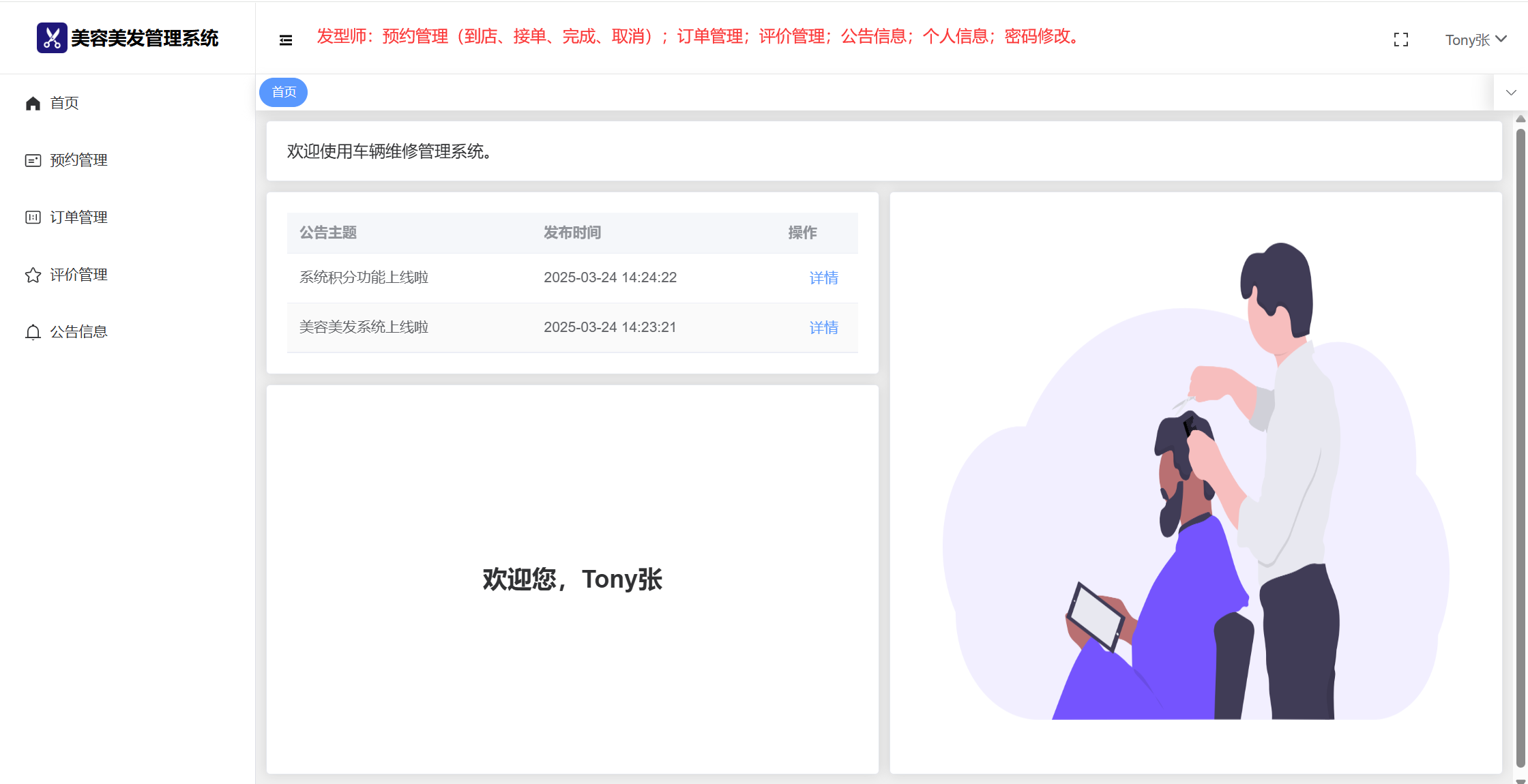The height and width of the screenshot is (784, 1528).
Task: View 详情 for 美容美发系统上线啦
Action: tap(823, 328)
